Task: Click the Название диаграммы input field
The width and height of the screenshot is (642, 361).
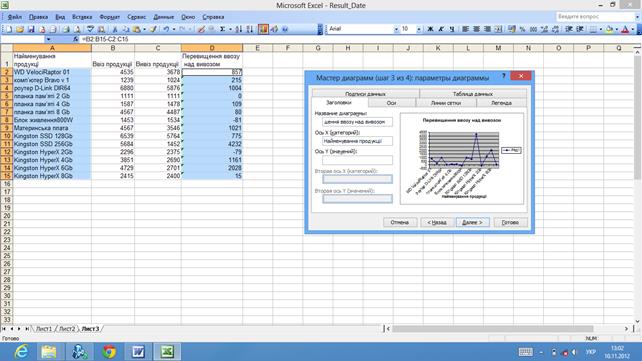Action: [x=357, y=122]
